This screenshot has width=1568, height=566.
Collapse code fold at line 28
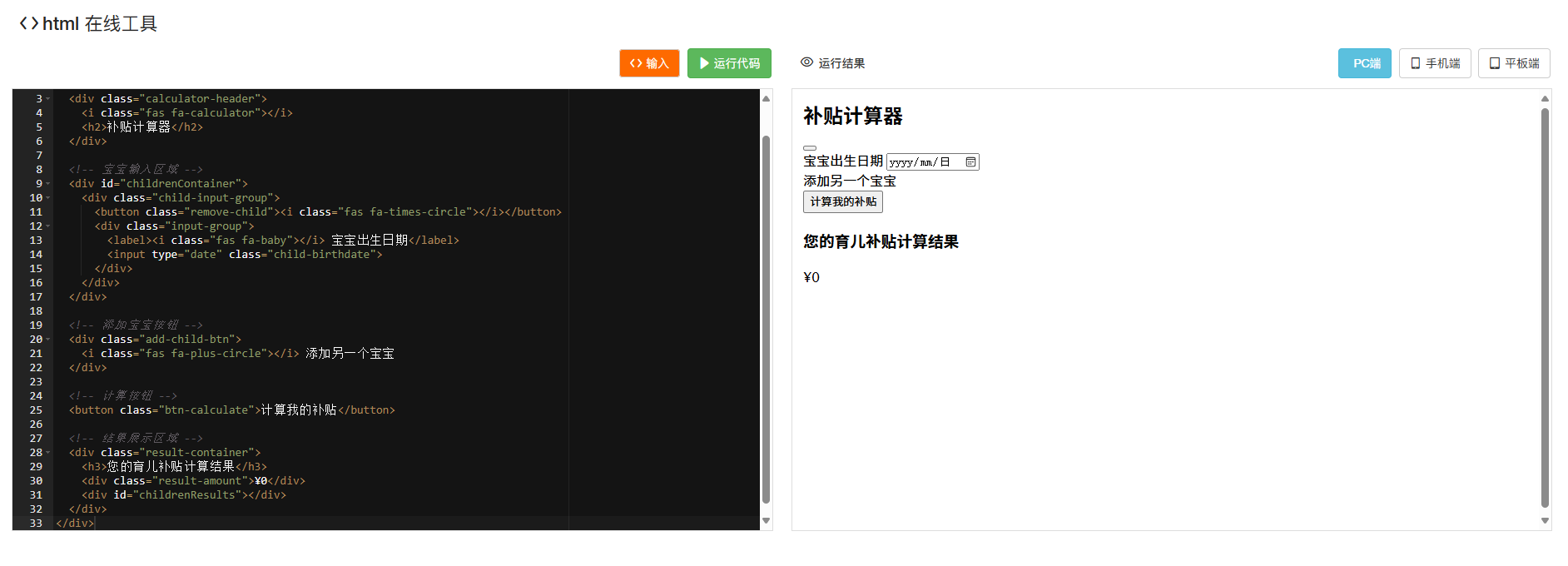48,452
